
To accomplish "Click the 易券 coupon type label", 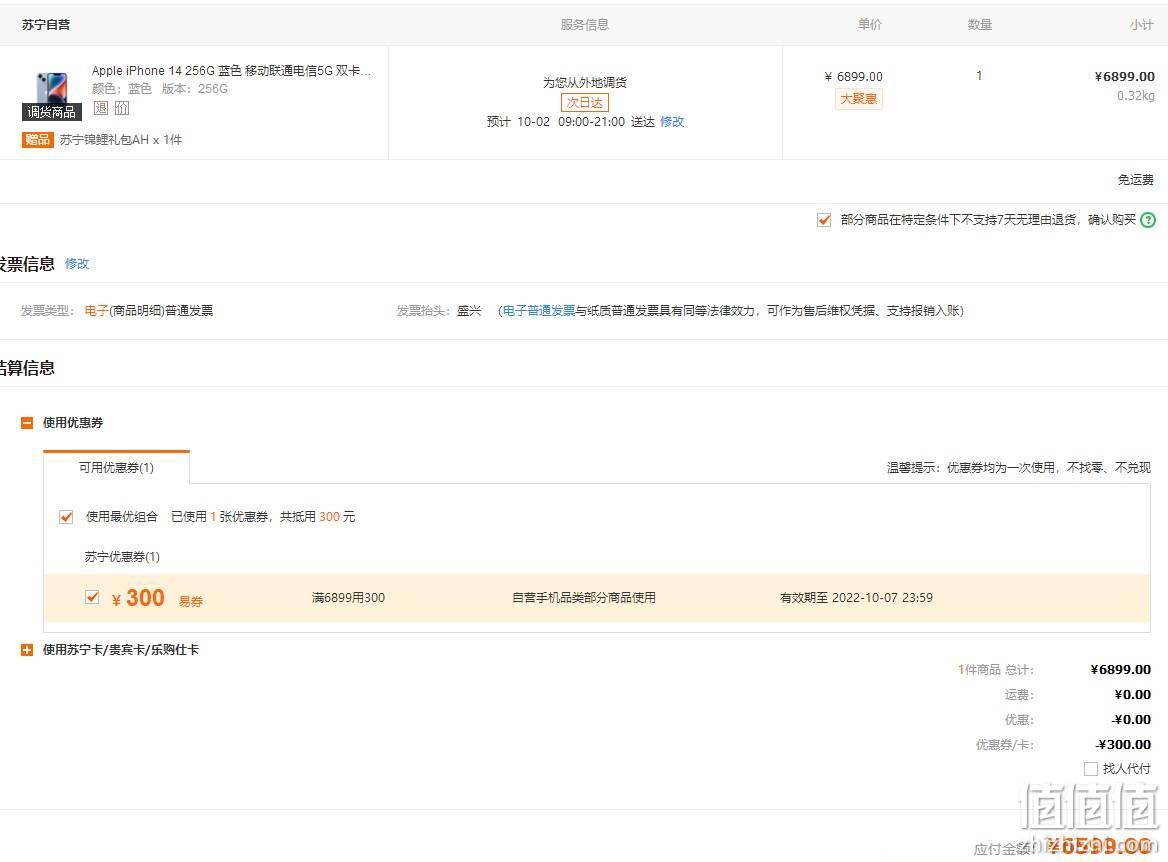I will [x=191, y=601].
